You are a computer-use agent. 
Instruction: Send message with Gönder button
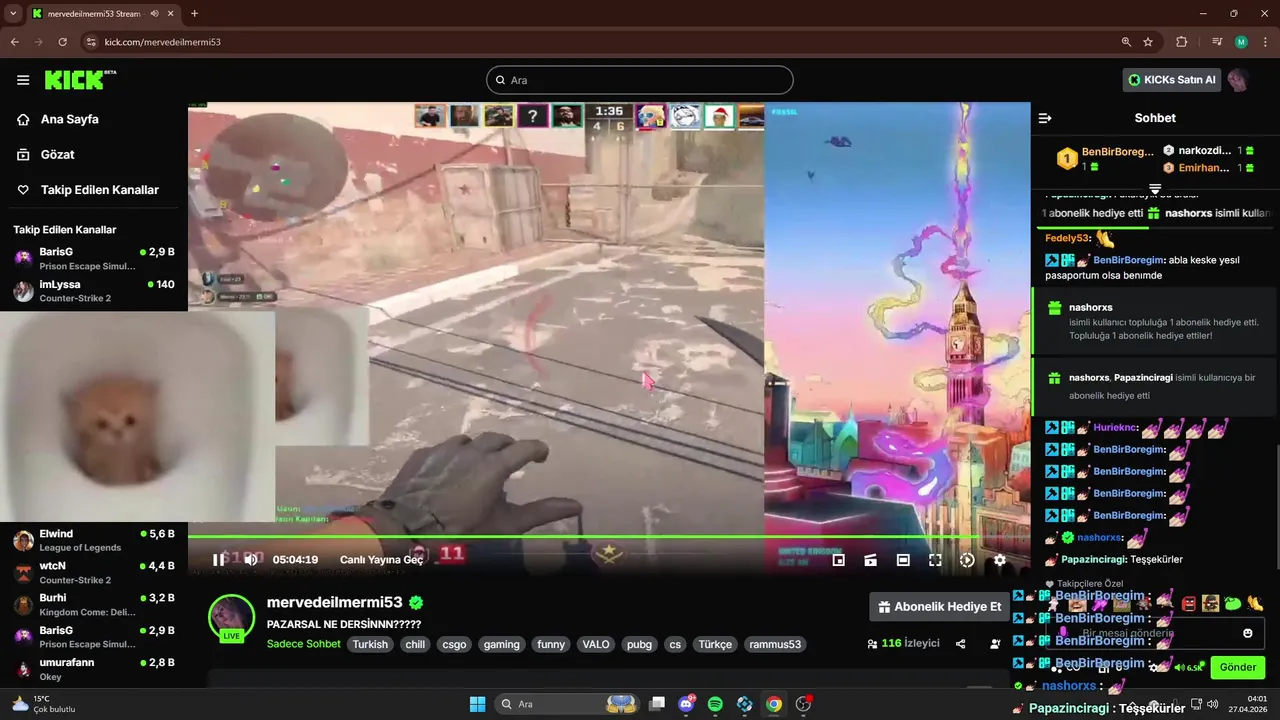tap(1237, 667)
